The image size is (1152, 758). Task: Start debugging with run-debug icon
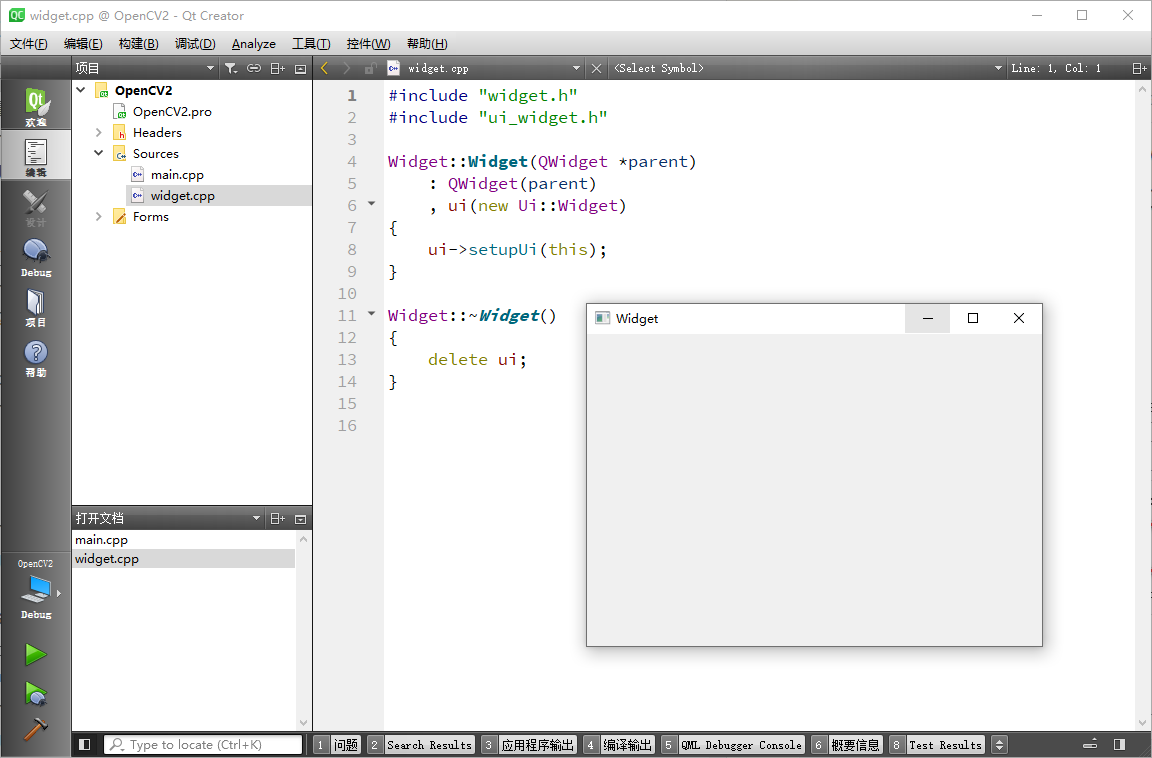pos(35,693)
